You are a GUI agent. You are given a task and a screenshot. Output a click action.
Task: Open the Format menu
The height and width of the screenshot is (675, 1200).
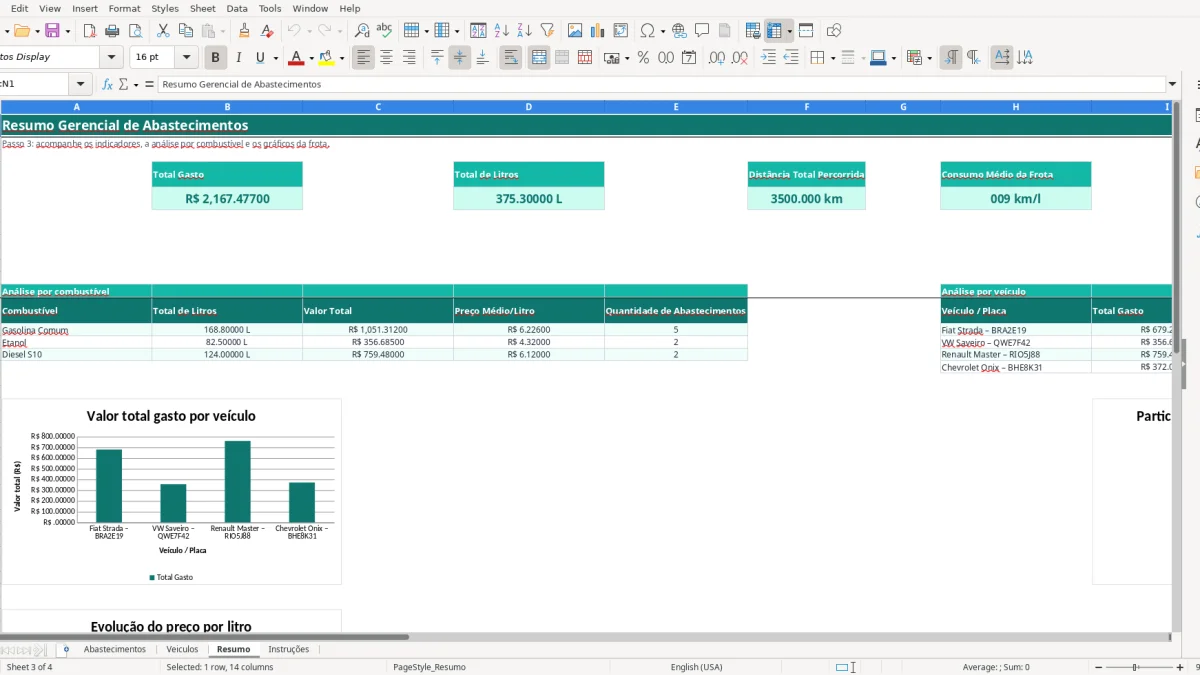[x=125, y=8]
